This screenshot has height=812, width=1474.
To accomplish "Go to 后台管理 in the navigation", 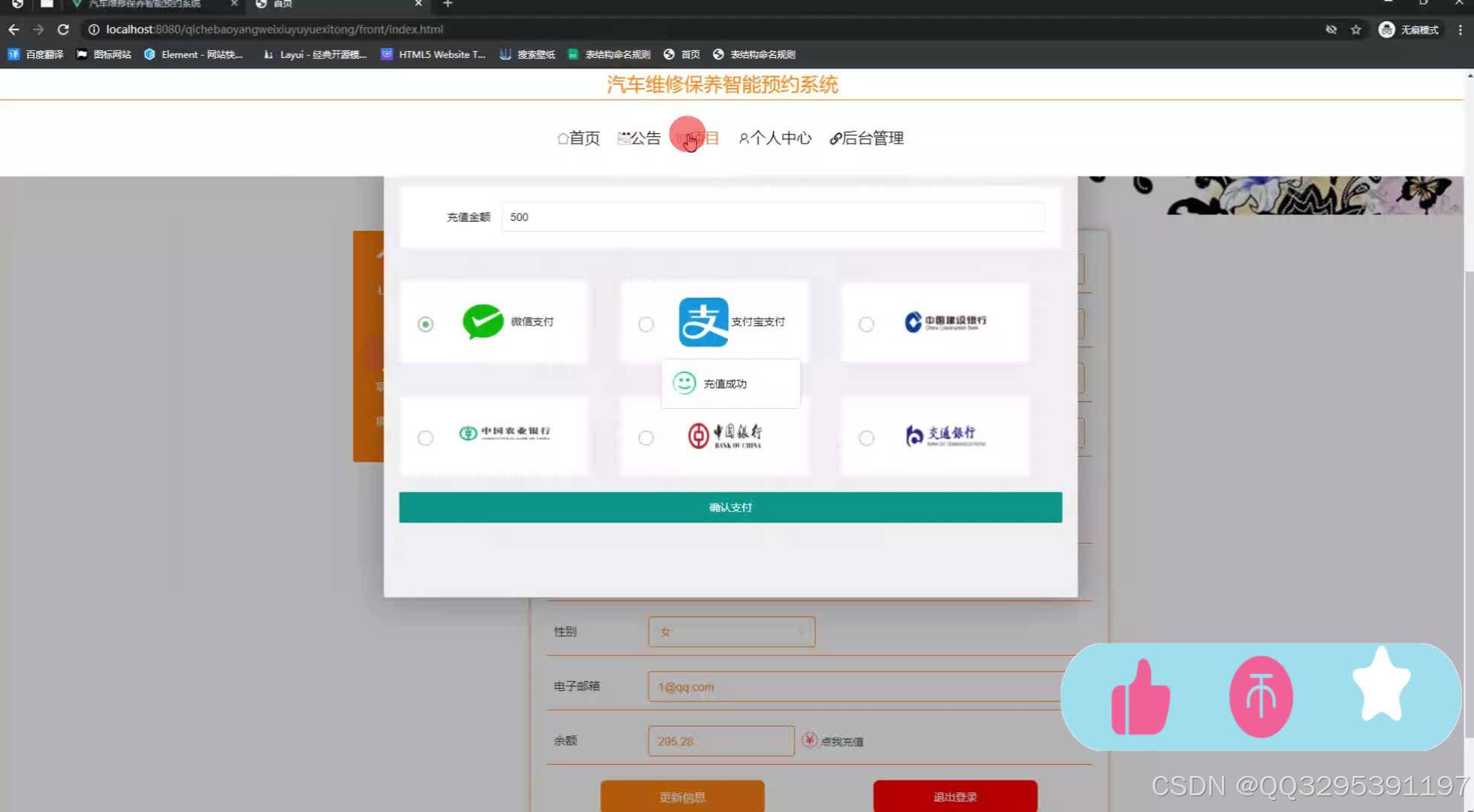I will tap(866, 138).
